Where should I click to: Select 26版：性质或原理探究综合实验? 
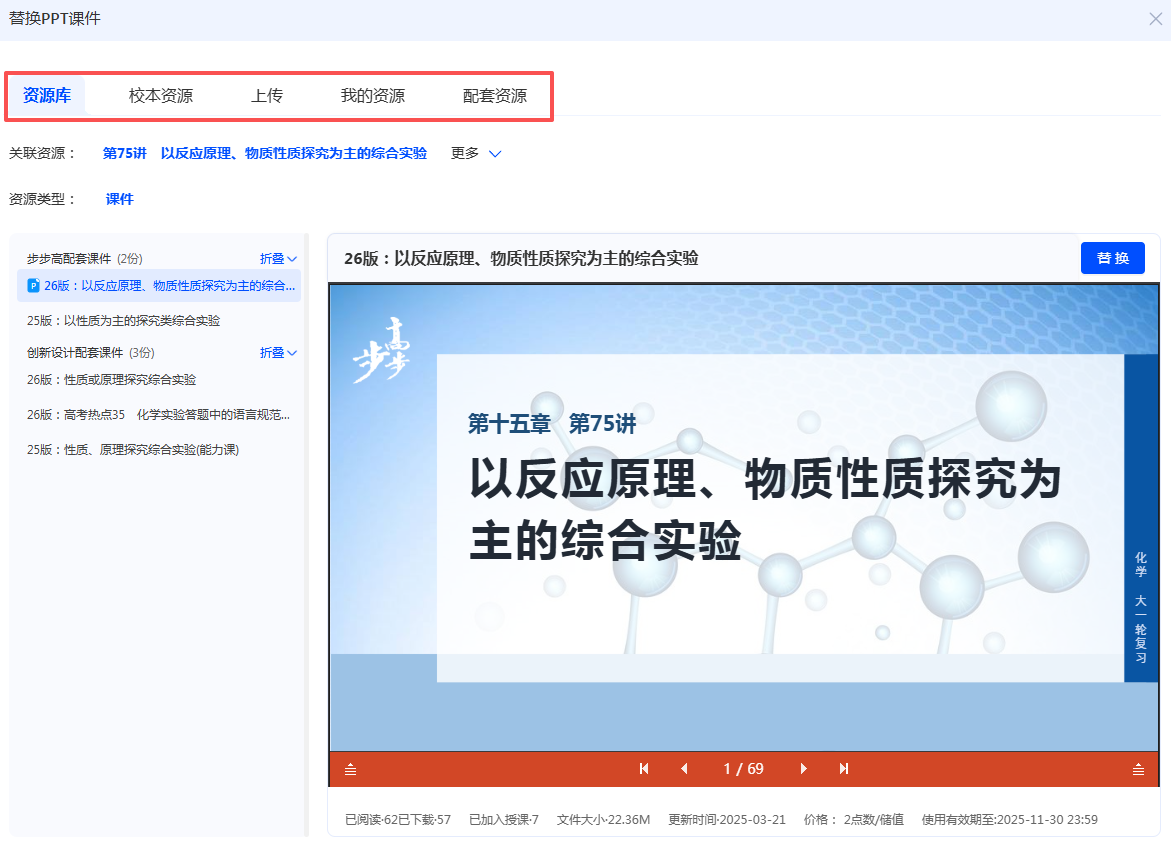tap(111, 379)
